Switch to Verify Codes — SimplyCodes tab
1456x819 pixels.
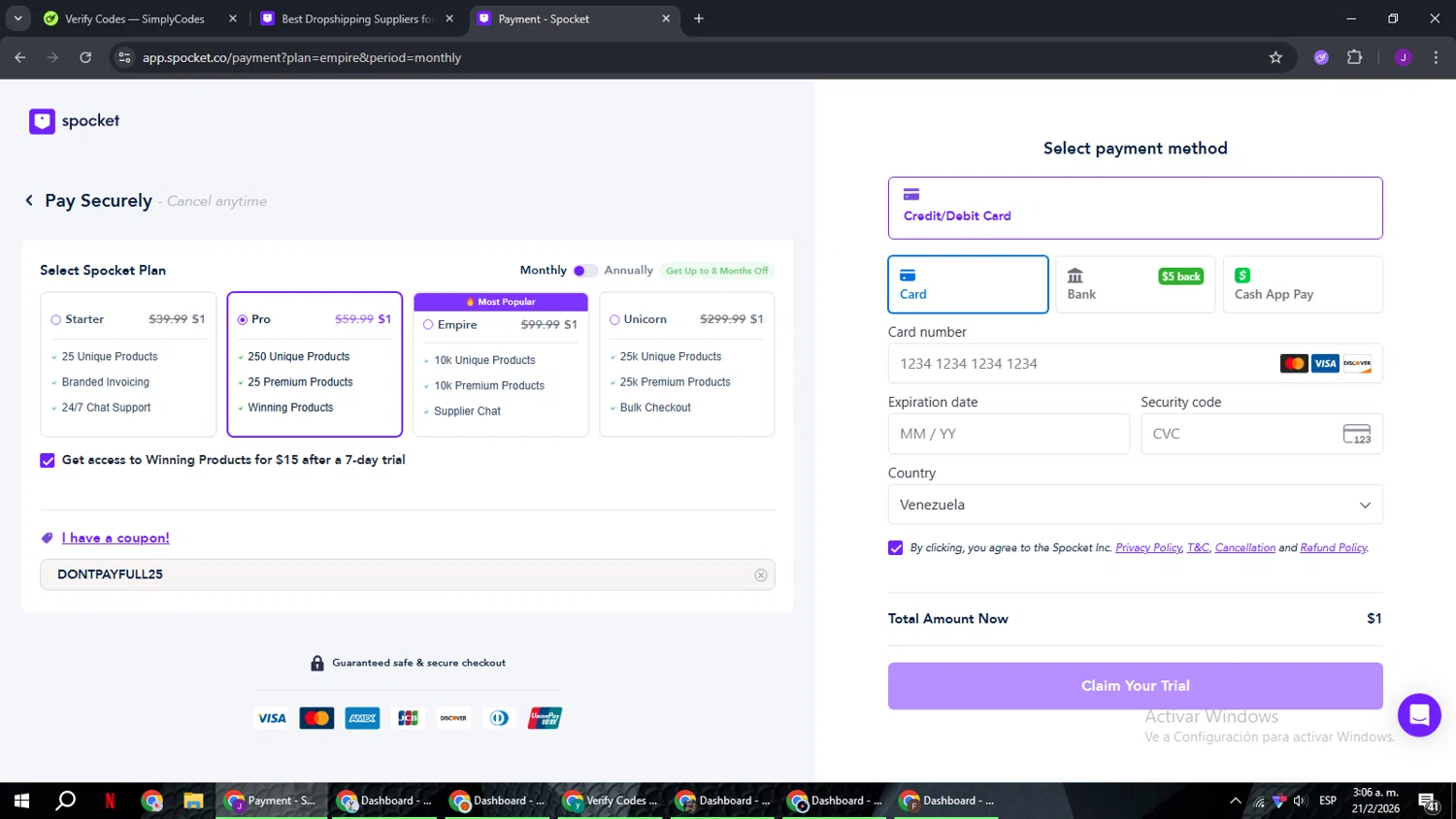pyautogui.click(x=135, y=18)
